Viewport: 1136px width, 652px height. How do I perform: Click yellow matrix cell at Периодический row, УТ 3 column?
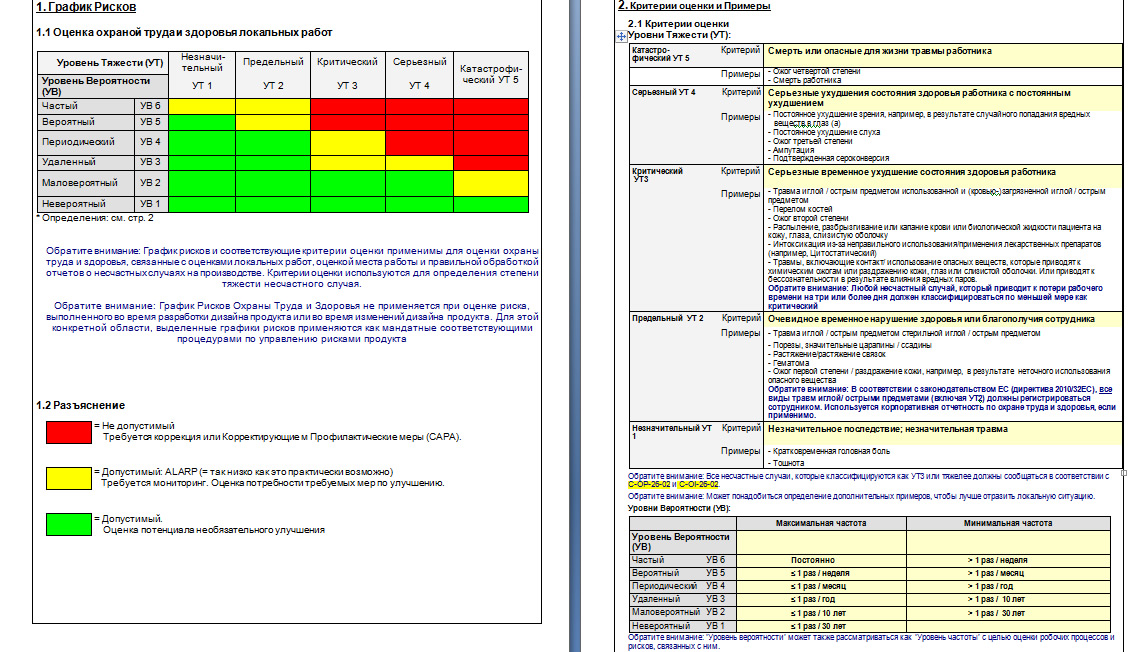(x=347, y=142)
